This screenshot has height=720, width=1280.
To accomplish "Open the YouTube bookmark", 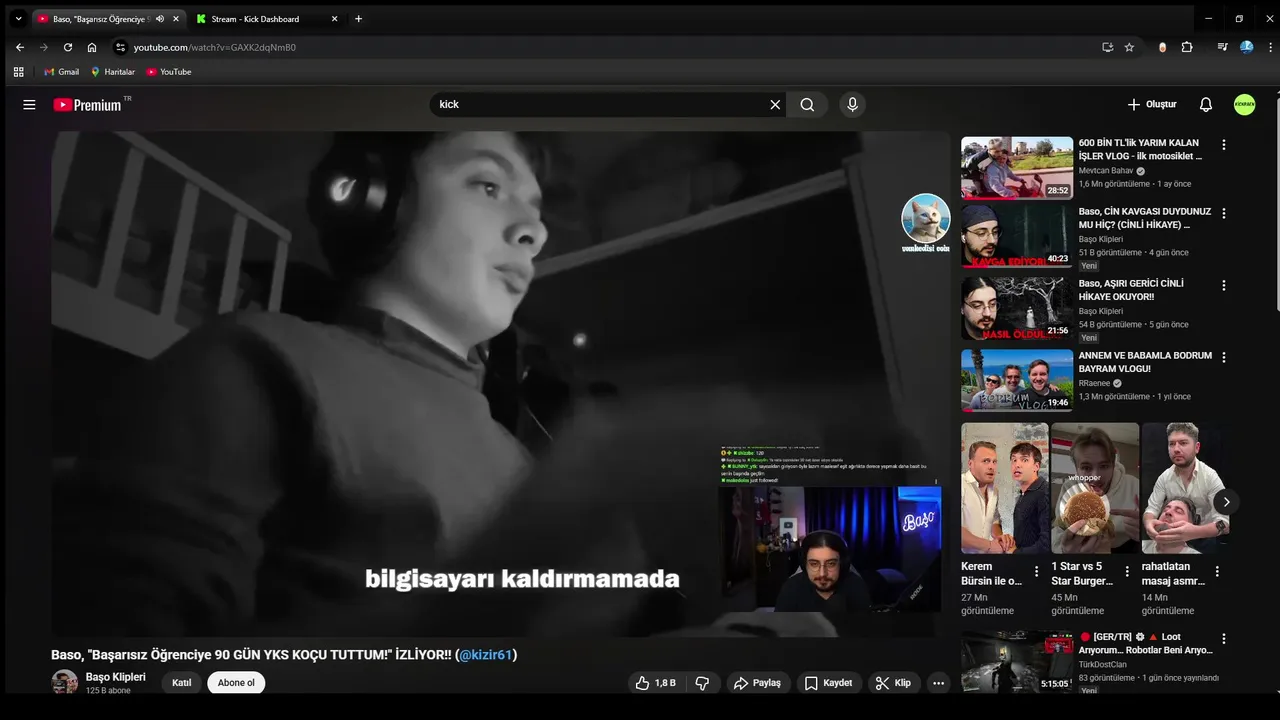I will 168,72.
